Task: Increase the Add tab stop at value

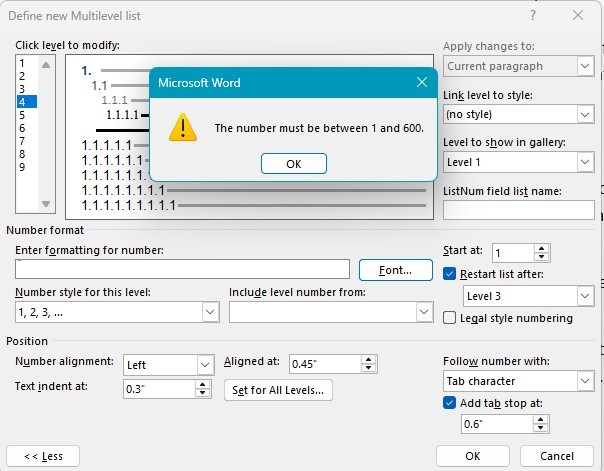Action: pos(541,420)
